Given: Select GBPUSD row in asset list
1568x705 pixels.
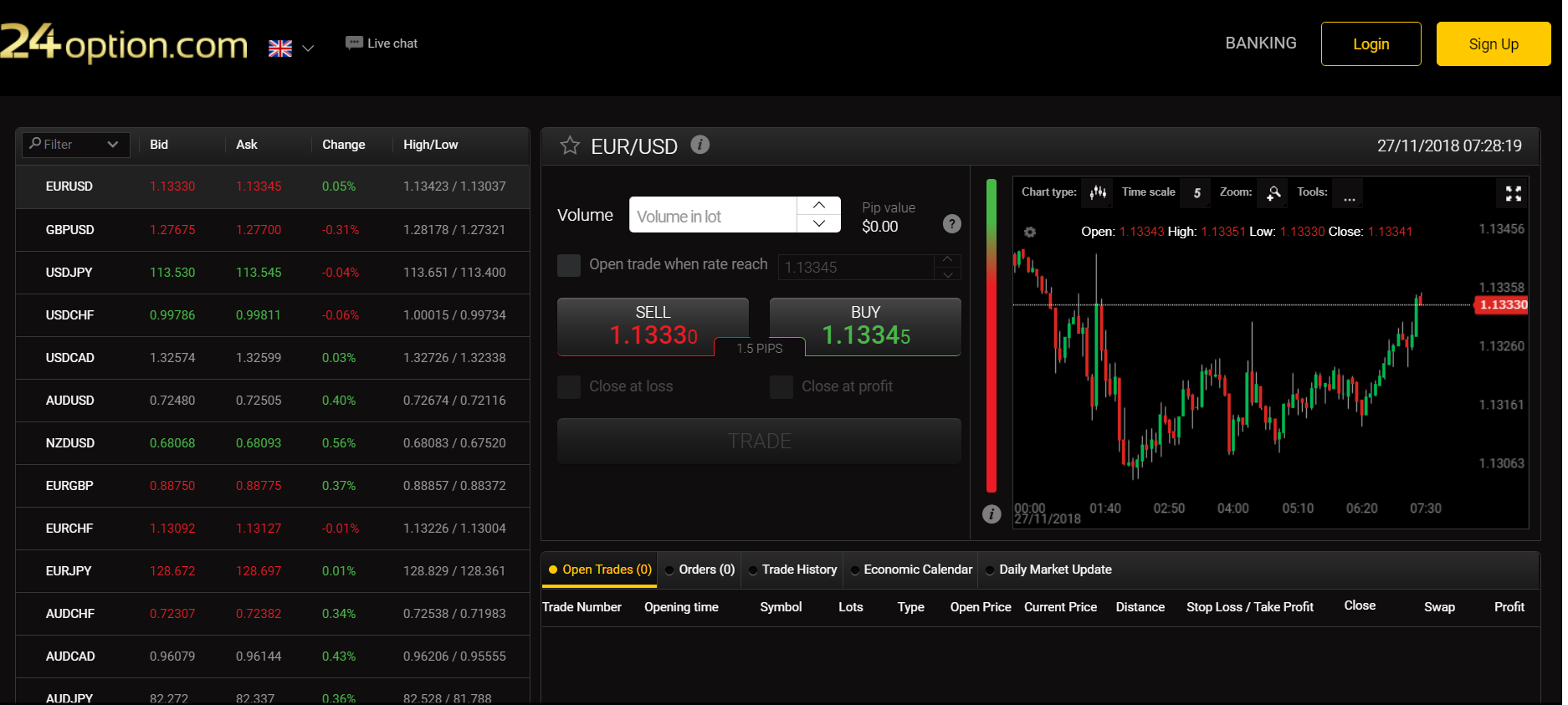Looking at the screenshot, I should (273, 230).
